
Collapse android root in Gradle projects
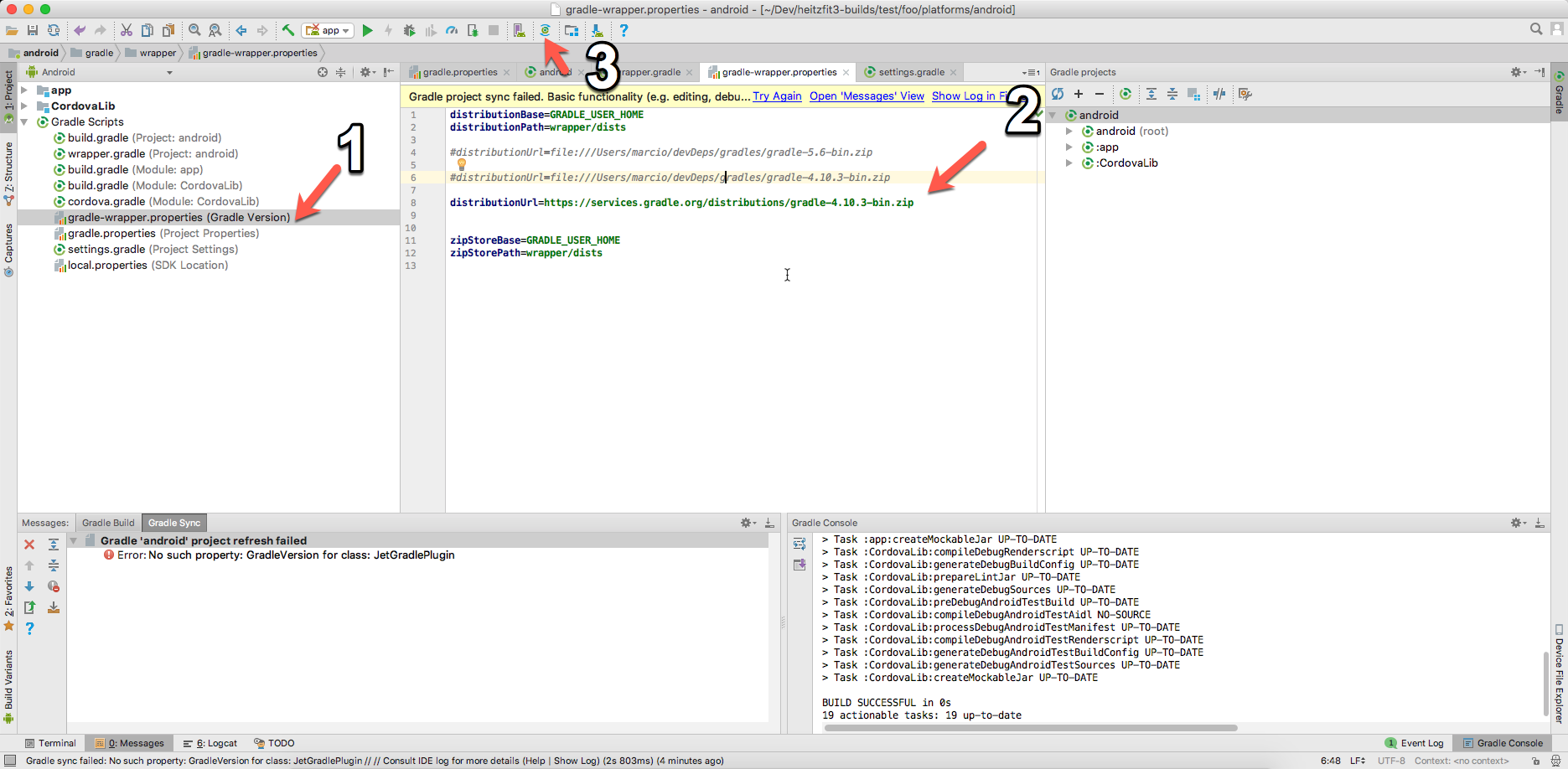pyautogui.click(x=1054, y=115)
